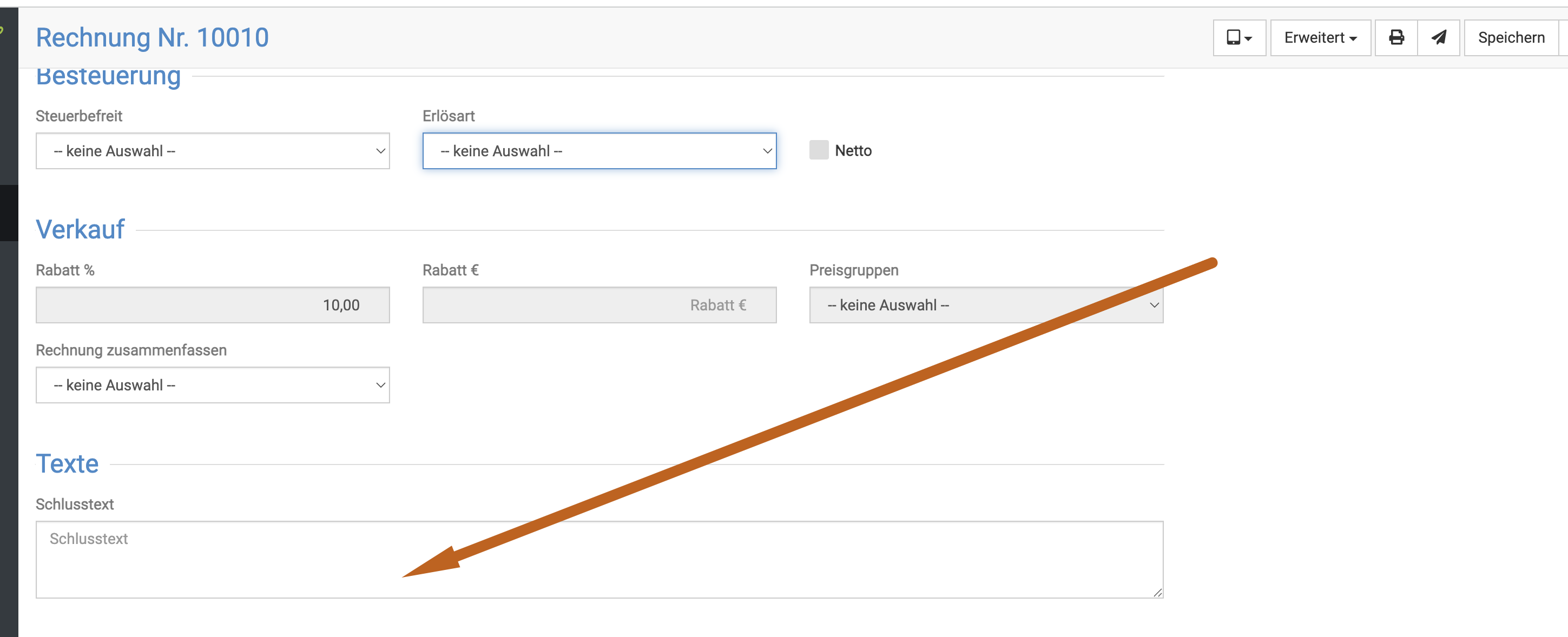Click the Rabatt % input field

(213, 305)
